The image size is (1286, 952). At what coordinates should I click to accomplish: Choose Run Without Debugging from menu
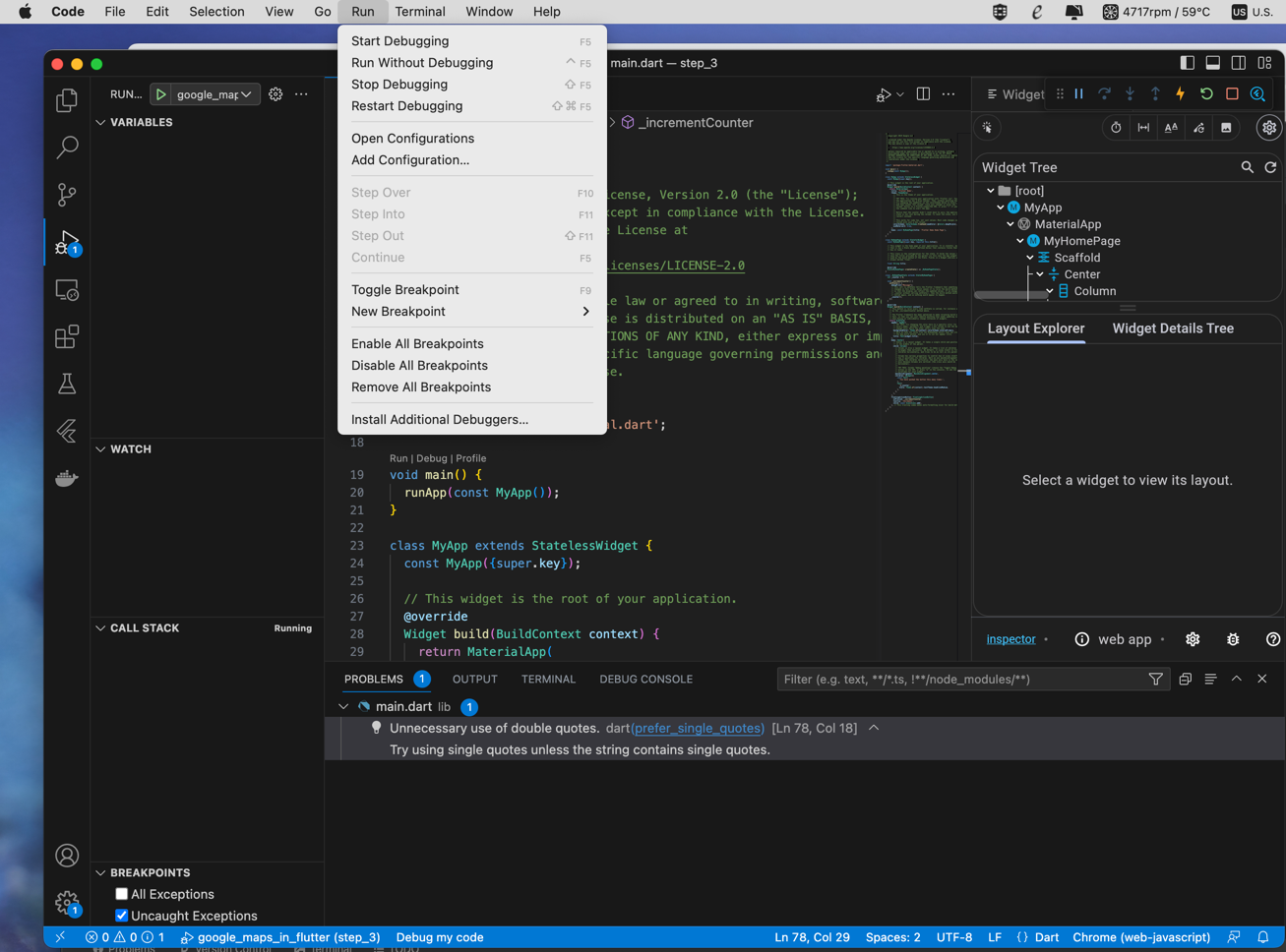pyautogui.click(x=422, y=63)
